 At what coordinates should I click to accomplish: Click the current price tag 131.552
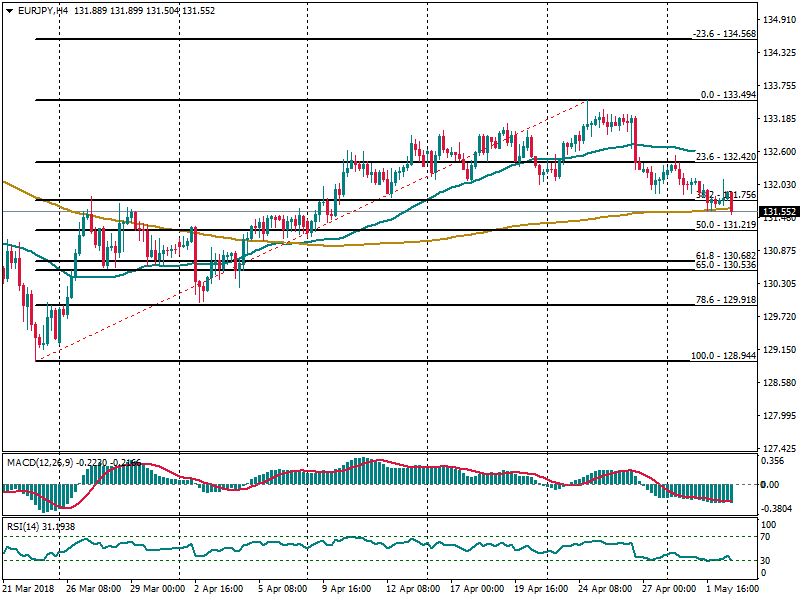click(x=778, y=212)
